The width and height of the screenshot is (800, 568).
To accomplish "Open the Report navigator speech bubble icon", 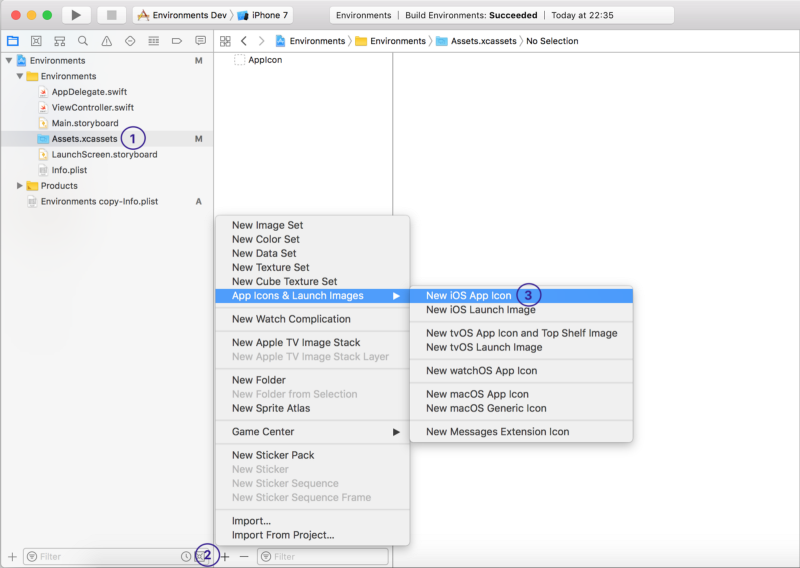I will (x=201, y=41).
